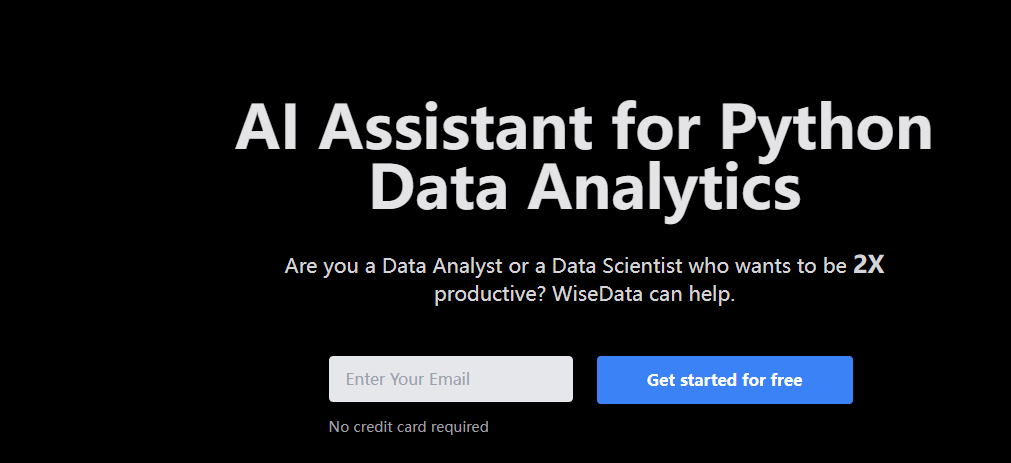Focus the gray email input box
Screen dimensions: 1011x463
click(451, 379)
